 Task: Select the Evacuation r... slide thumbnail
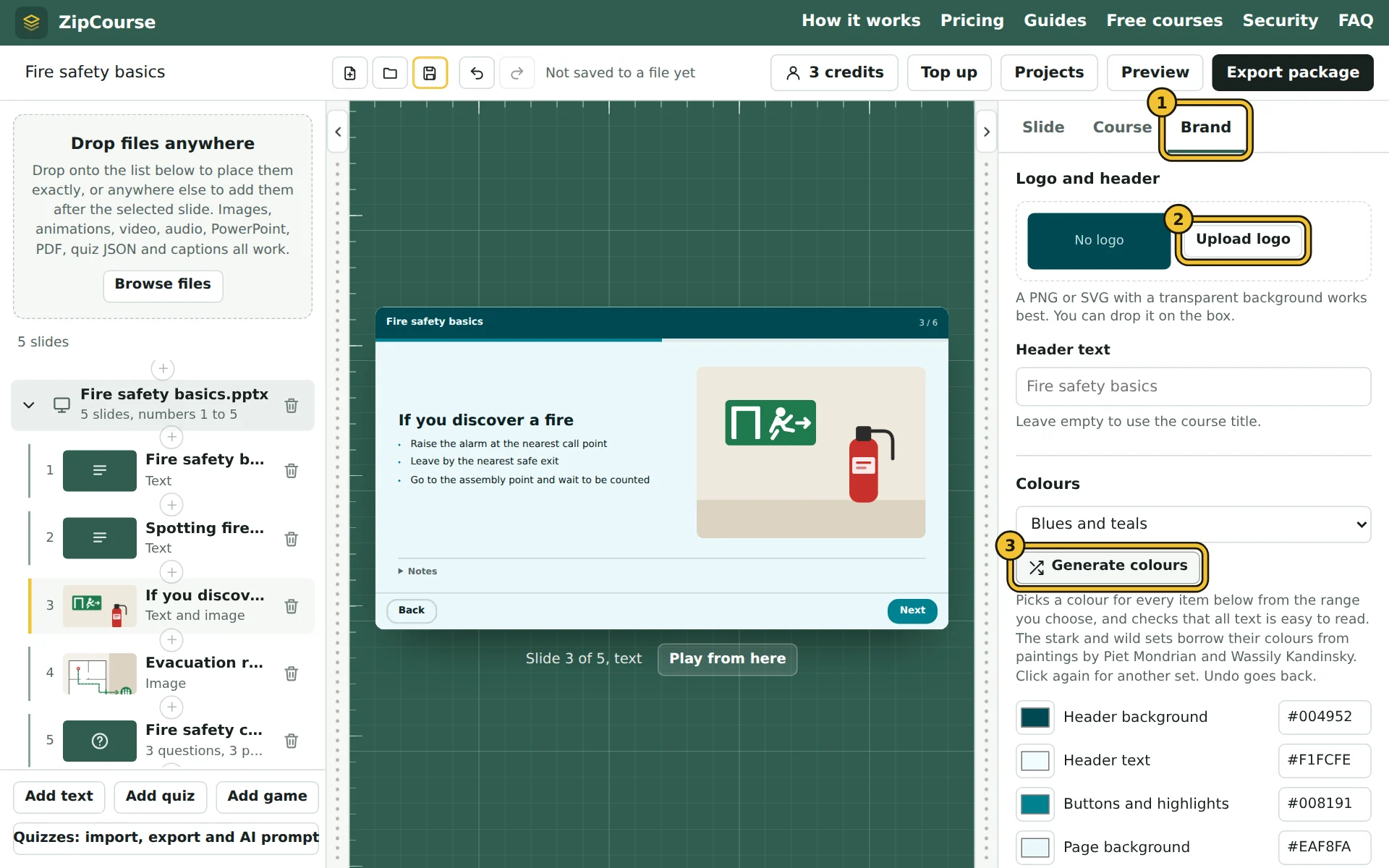[x=100, y=674]
